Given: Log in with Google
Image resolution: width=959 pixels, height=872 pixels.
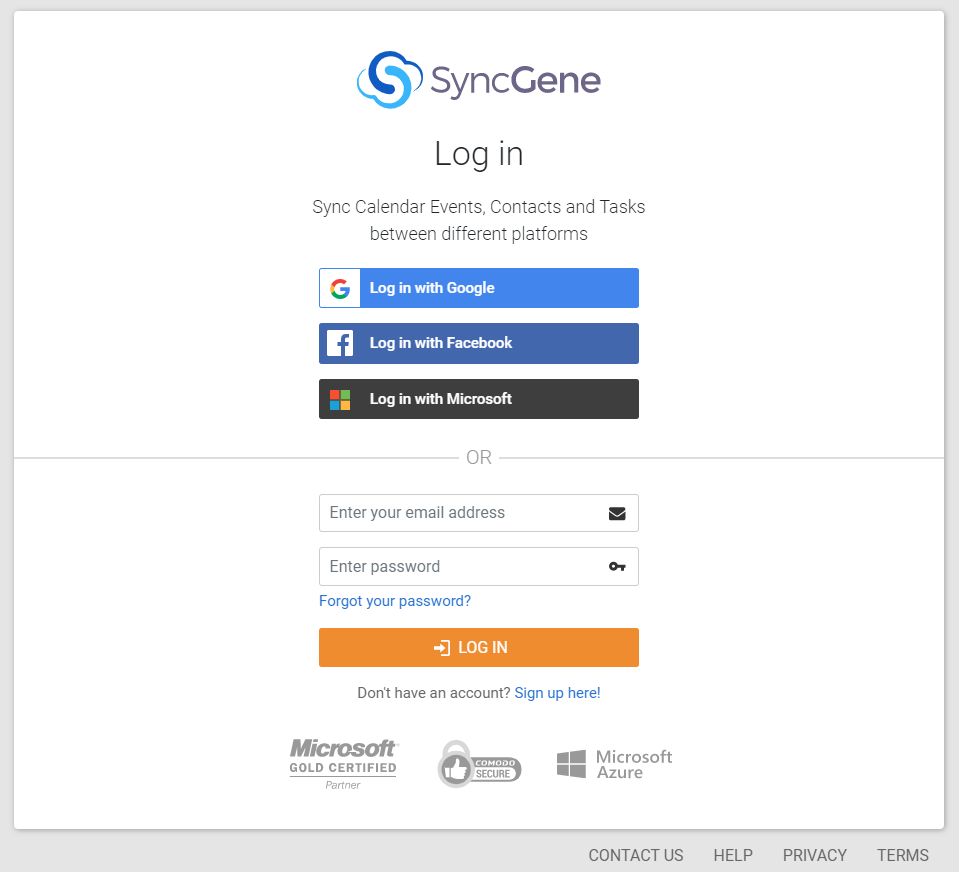Looking at the screenshot, I should [x=479, y=288].
